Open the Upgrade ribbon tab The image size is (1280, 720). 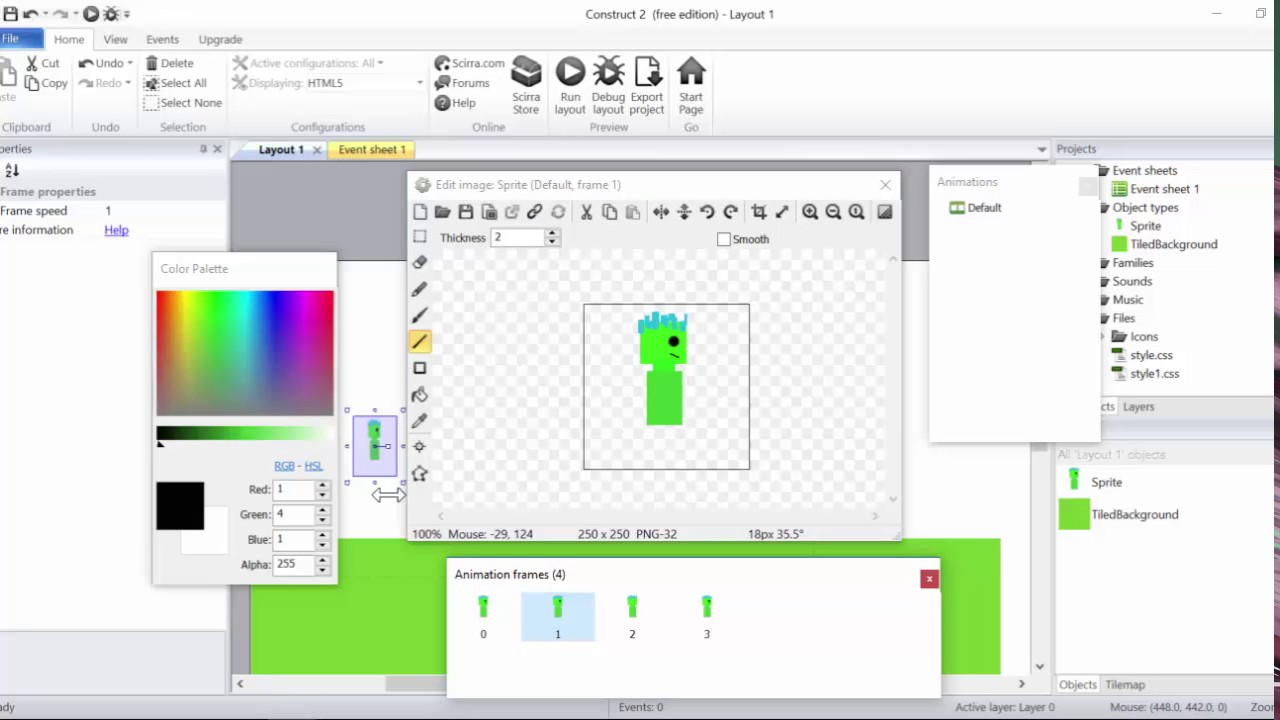pyautogui.click(x=220, y=40)
